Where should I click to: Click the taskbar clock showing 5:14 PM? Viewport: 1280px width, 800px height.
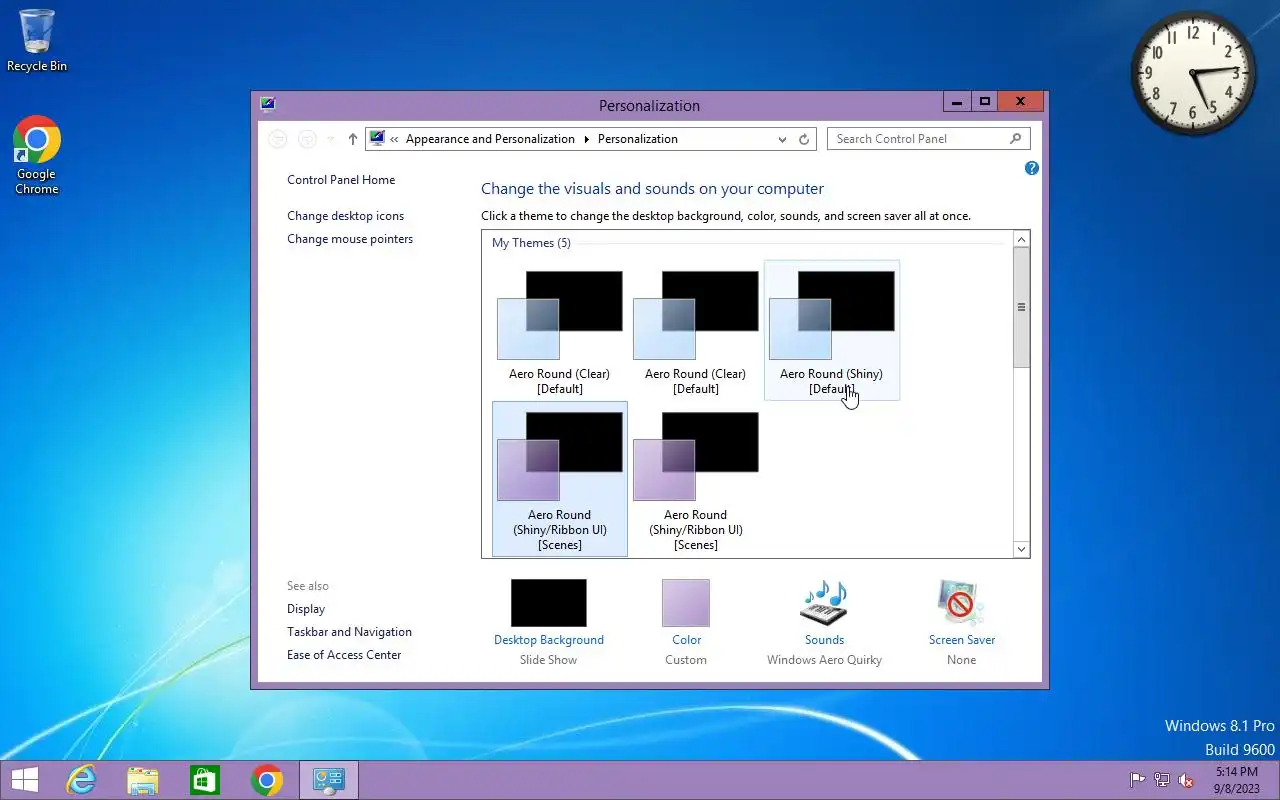click(1236, 780)
